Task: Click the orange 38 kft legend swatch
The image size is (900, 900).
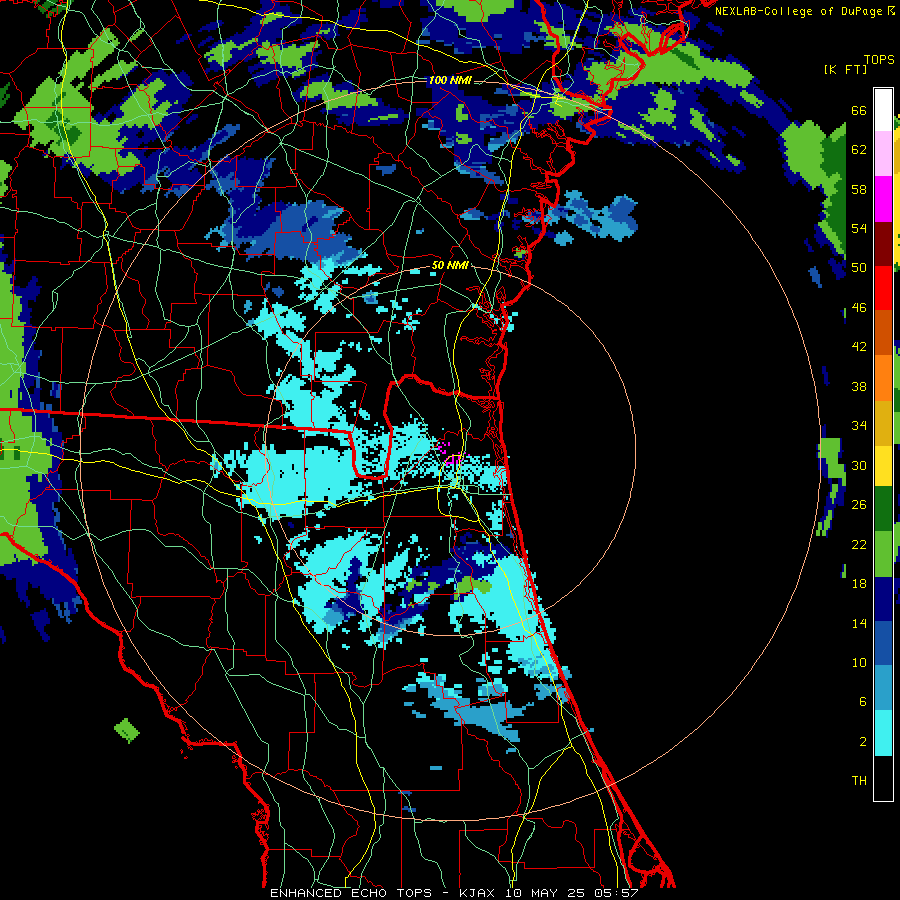Action: coord(883,378)
